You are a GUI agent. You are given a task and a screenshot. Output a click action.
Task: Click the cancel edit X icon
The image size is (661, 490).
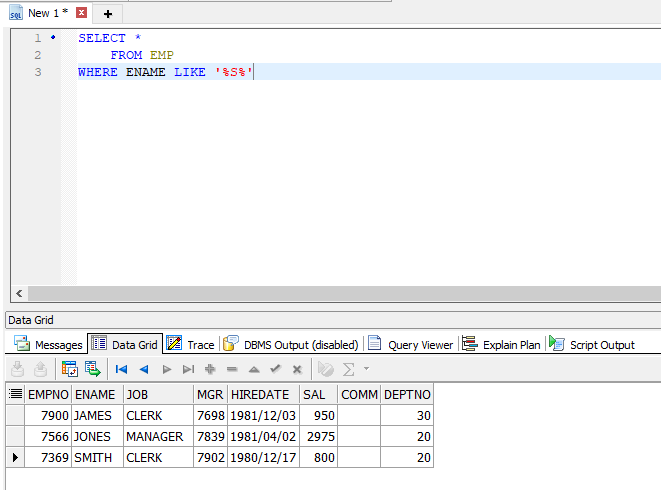297,369
